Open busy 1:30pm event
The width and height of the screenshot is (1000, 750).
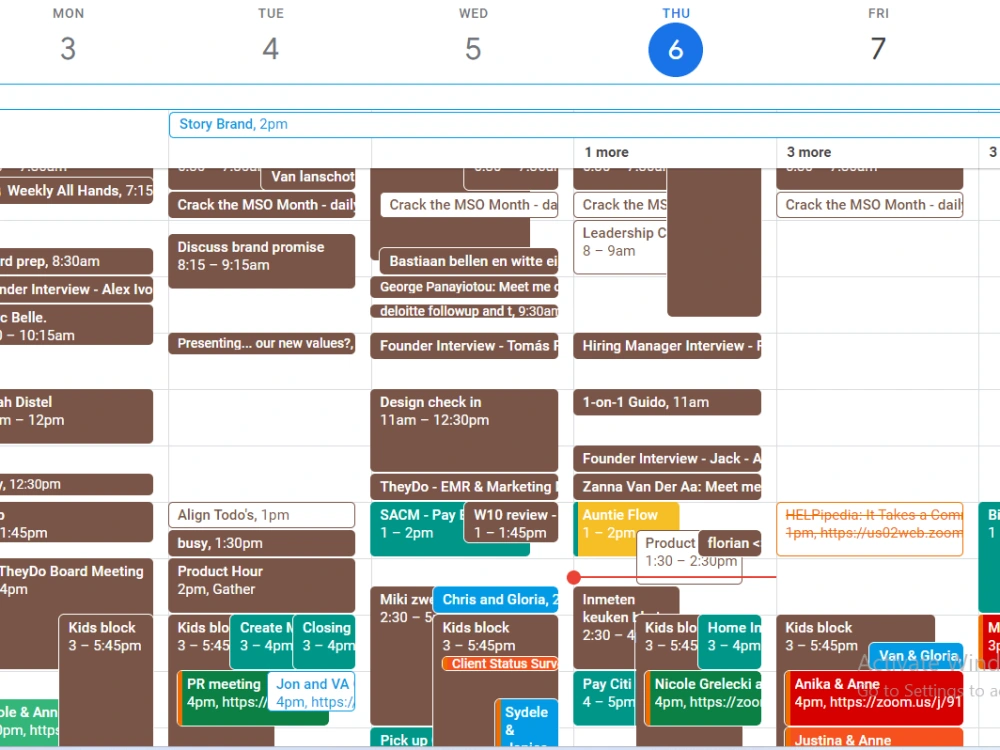pos(261,543)
